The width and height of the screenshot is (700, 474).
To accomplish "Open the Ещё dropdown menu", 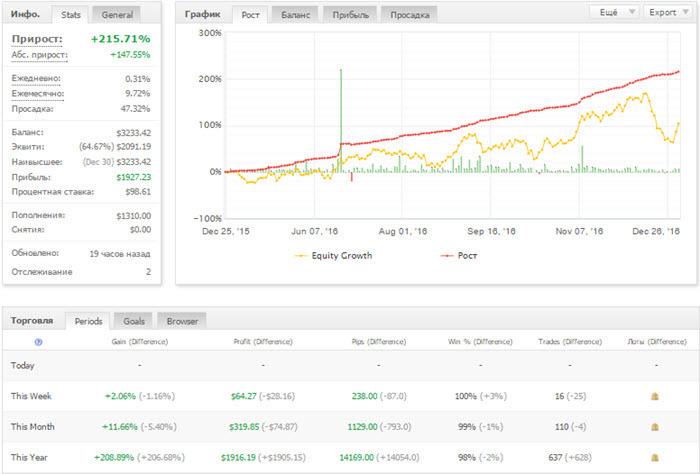I will point(615,12).
